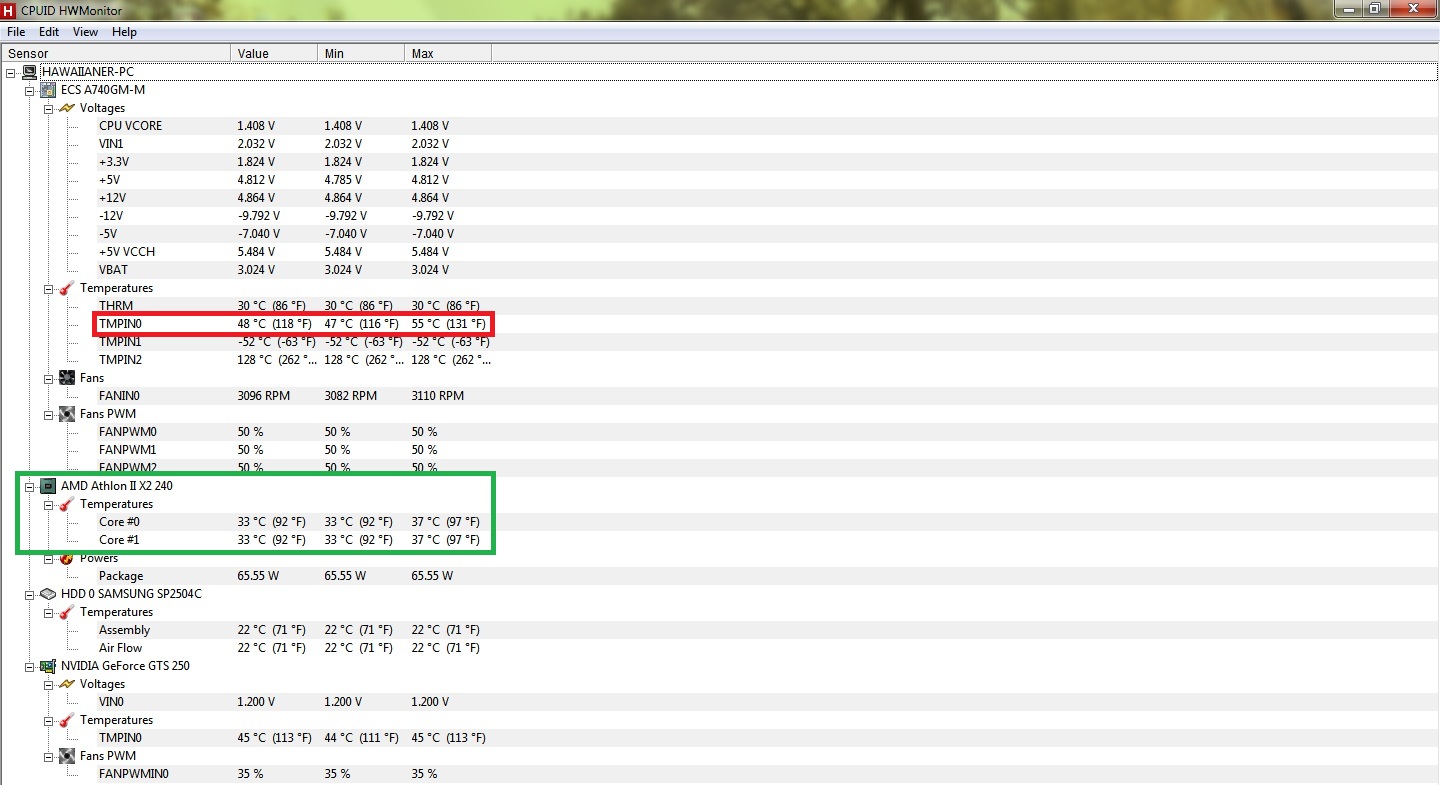Select the -12V voltage row
Viewport: 1440px width, 785px height.
(766, 216)
